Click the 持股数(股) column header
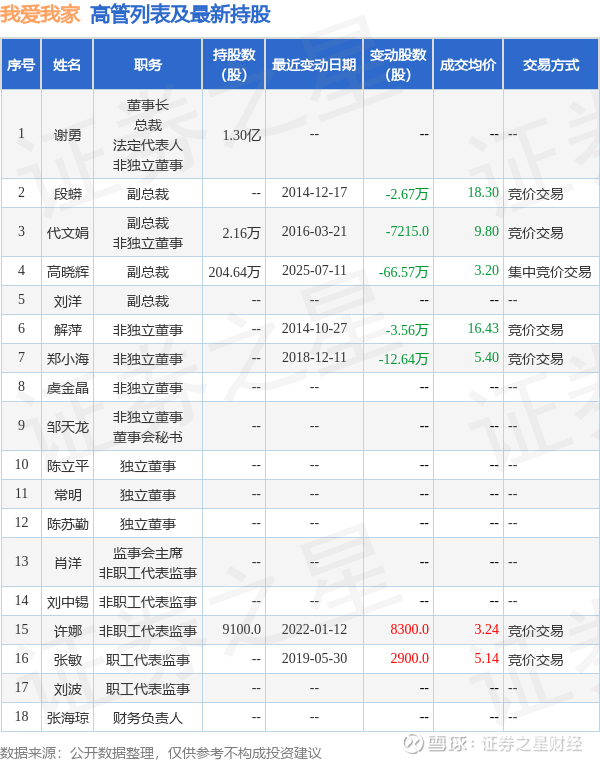The width and height of the screenshot is (600, 762). [x=234, y=65]
